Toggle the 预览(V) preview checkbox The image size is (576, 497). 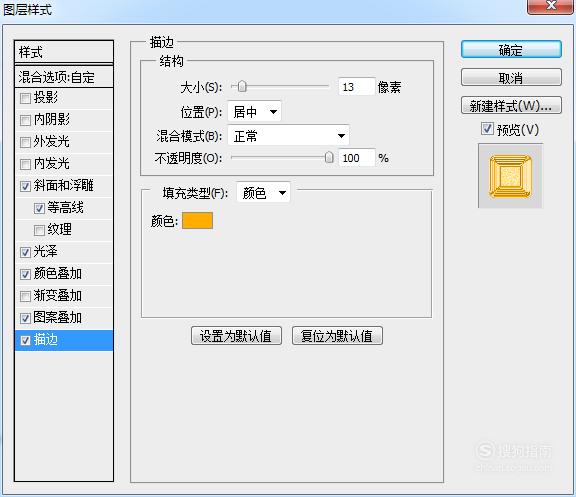487,129
